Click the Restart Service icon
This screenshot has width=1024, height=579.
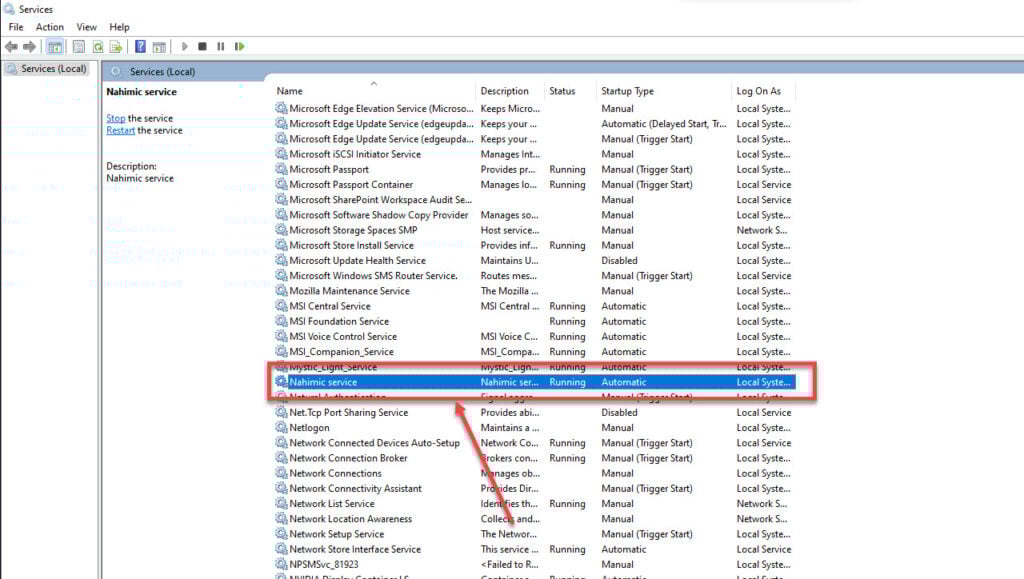[240, 46]
